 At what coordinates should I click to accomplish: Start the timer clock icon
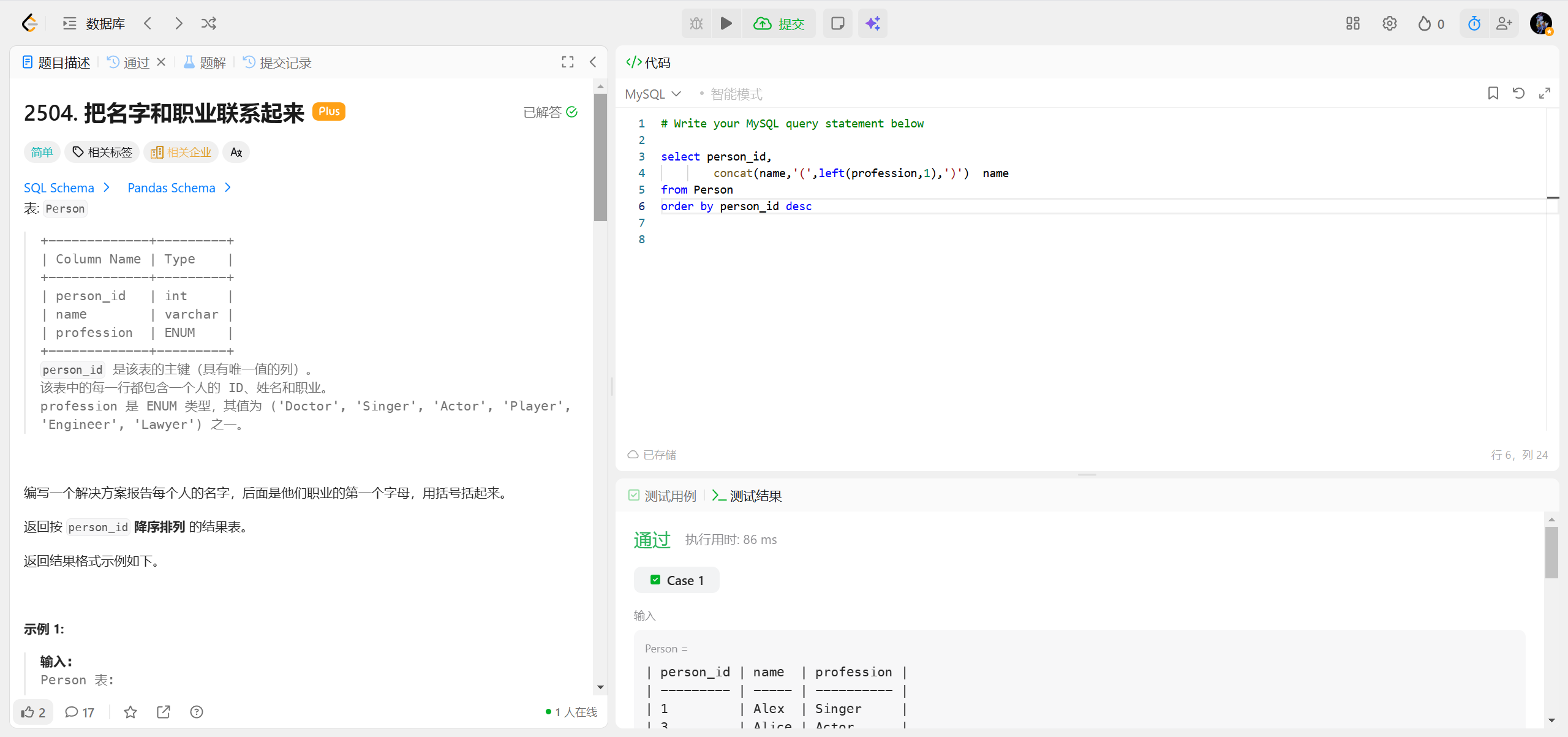tap(1474, 23)
